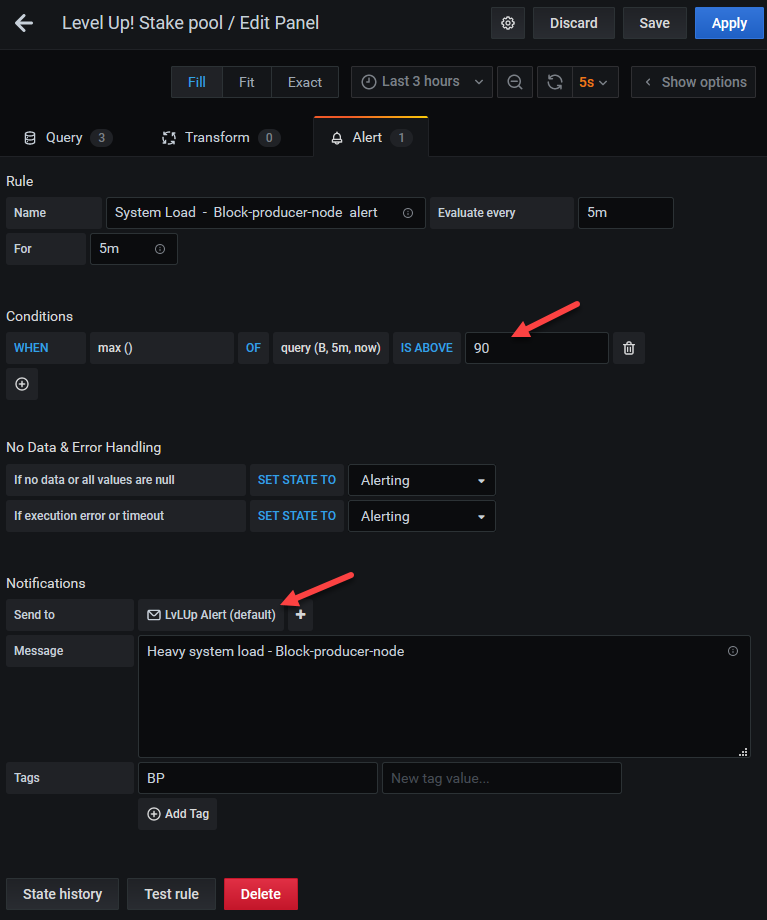Switch to Fit display mode

246,82
